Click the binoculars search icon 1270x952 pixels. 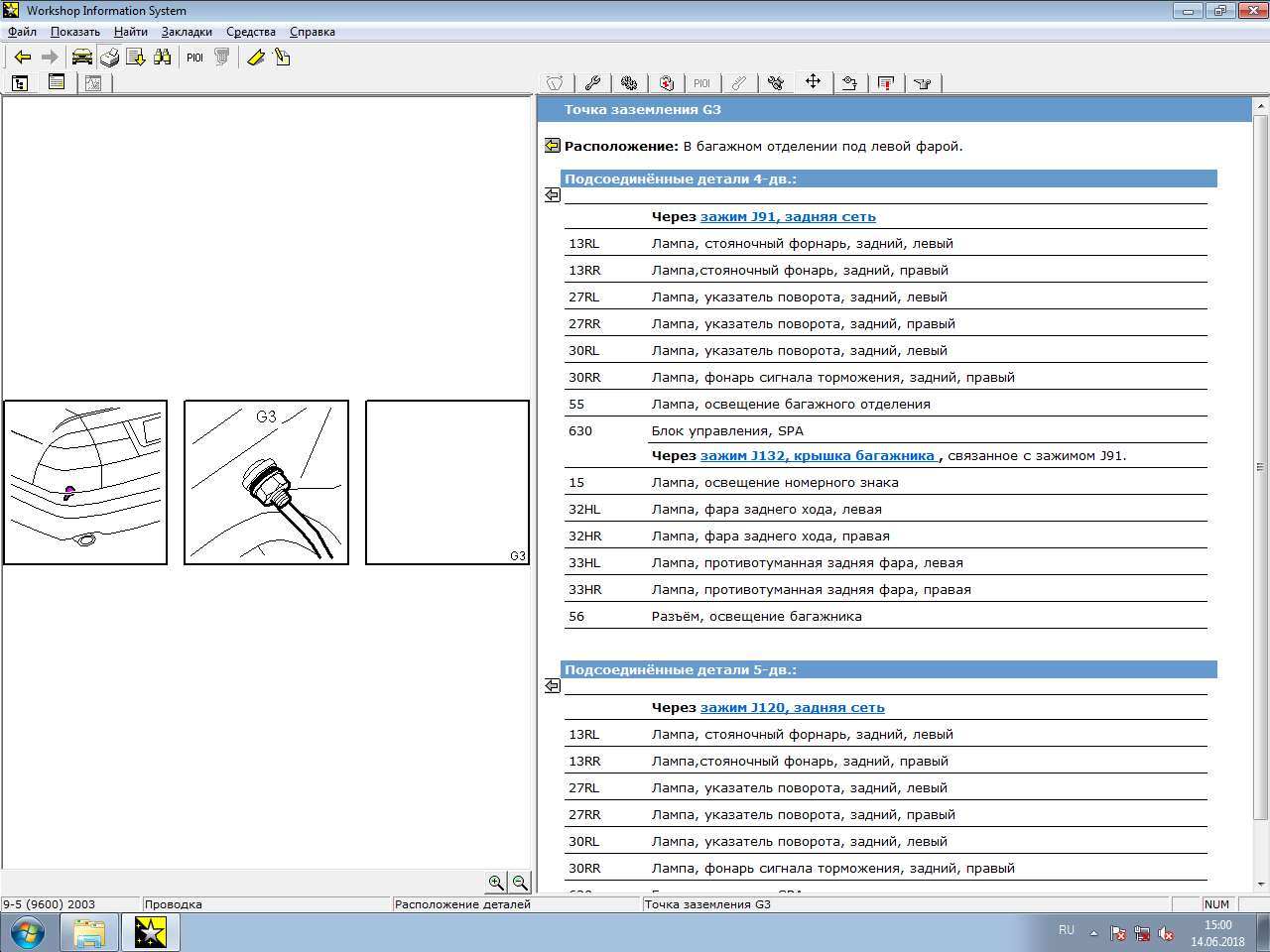tap(162, 58)
